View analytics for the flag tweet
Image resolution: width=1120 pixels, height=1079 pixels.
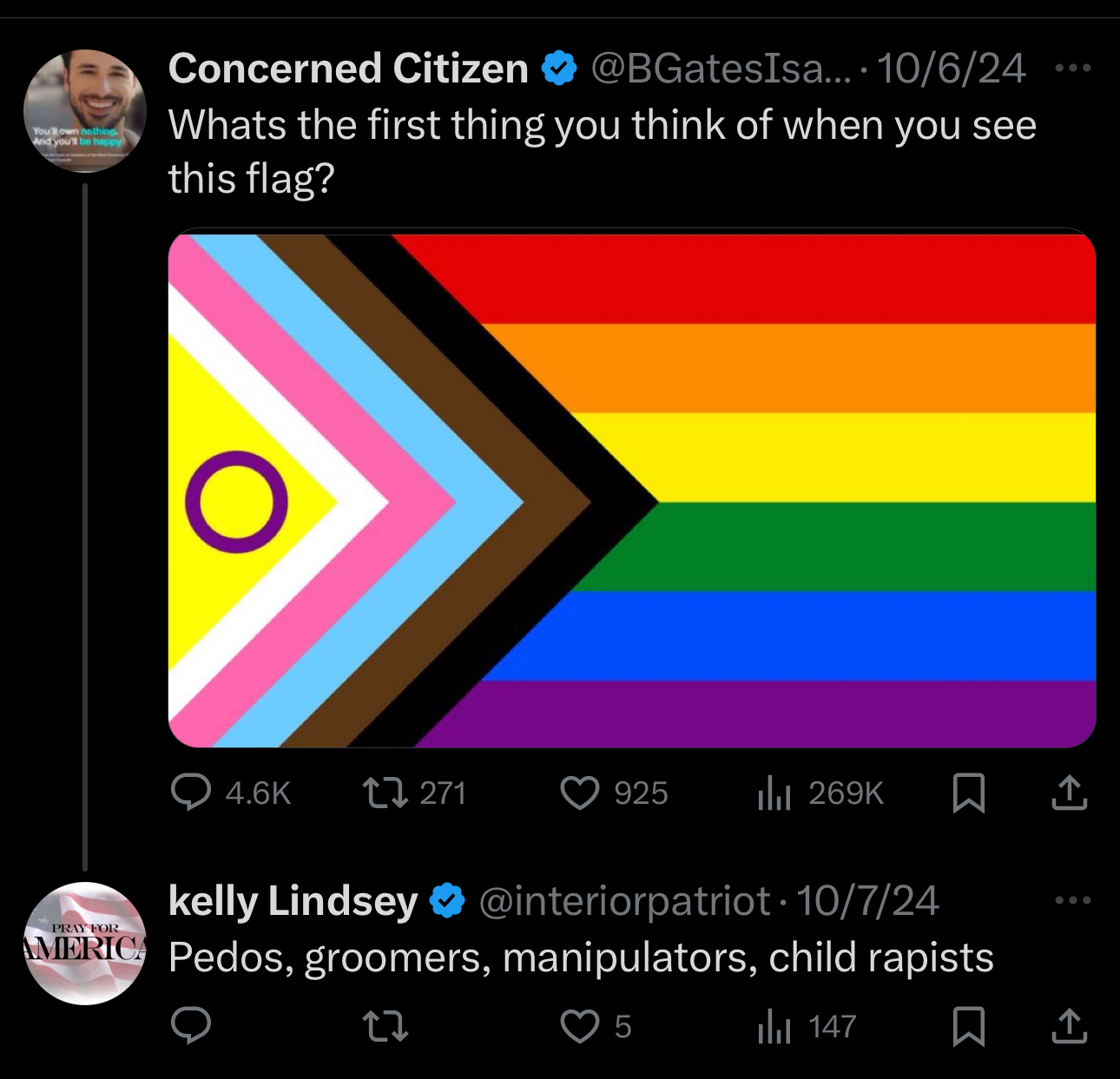(775, 793)
